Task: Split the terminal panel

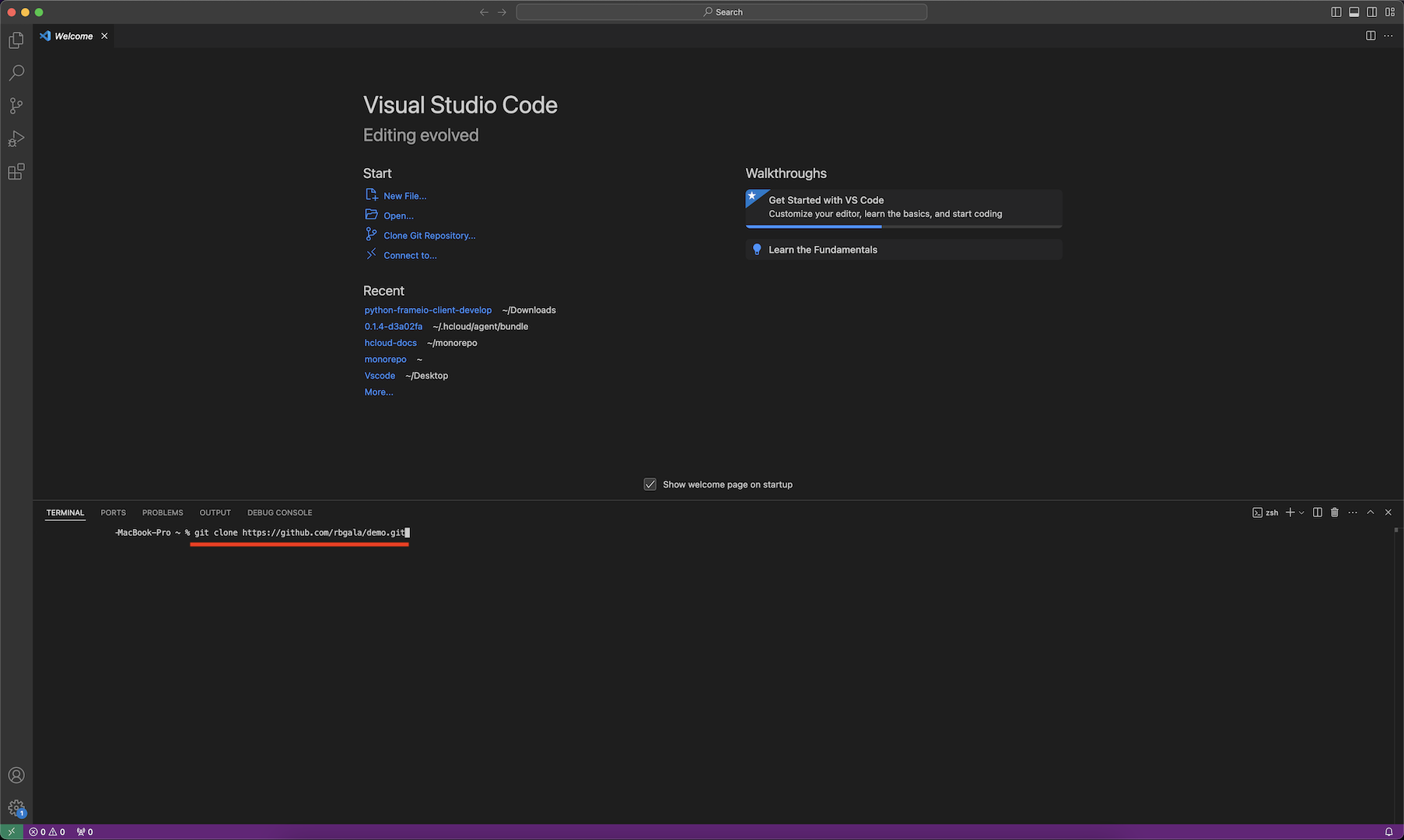Action: [x=1317, y=513]
